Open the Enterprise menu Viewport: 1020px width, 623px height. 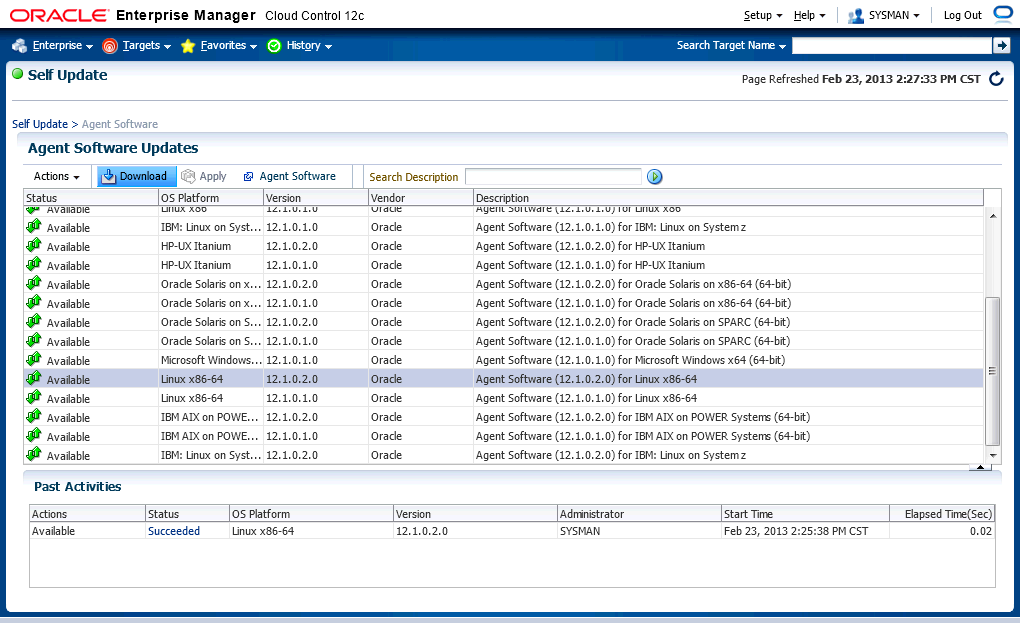62,46
